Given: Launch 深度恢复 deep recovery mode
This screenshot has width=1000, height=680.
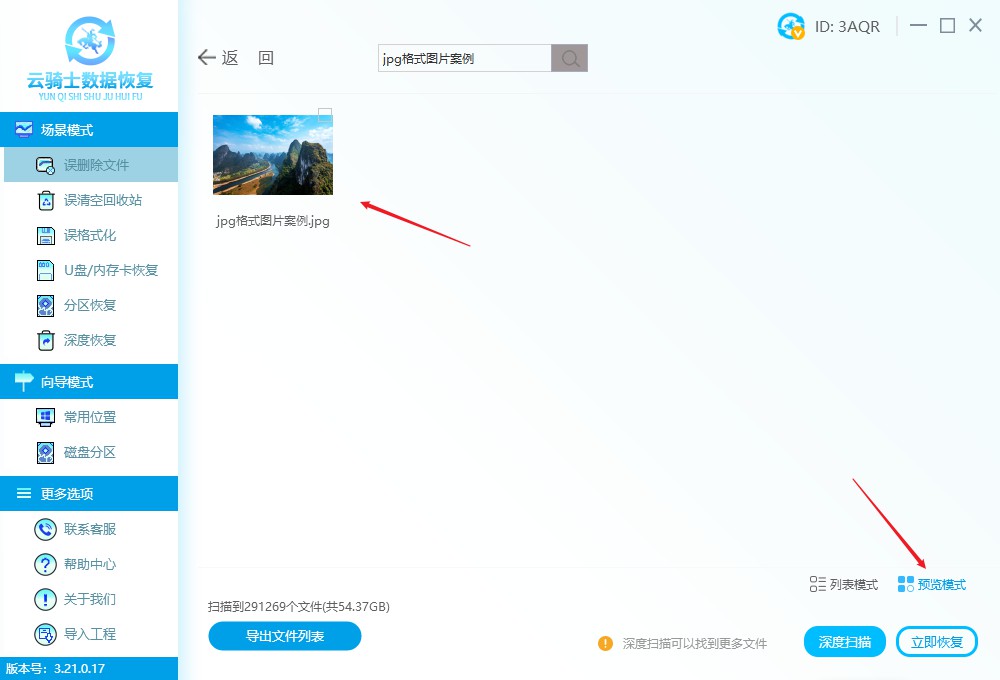Looking at the screenshot, I should tap(90, 340).
